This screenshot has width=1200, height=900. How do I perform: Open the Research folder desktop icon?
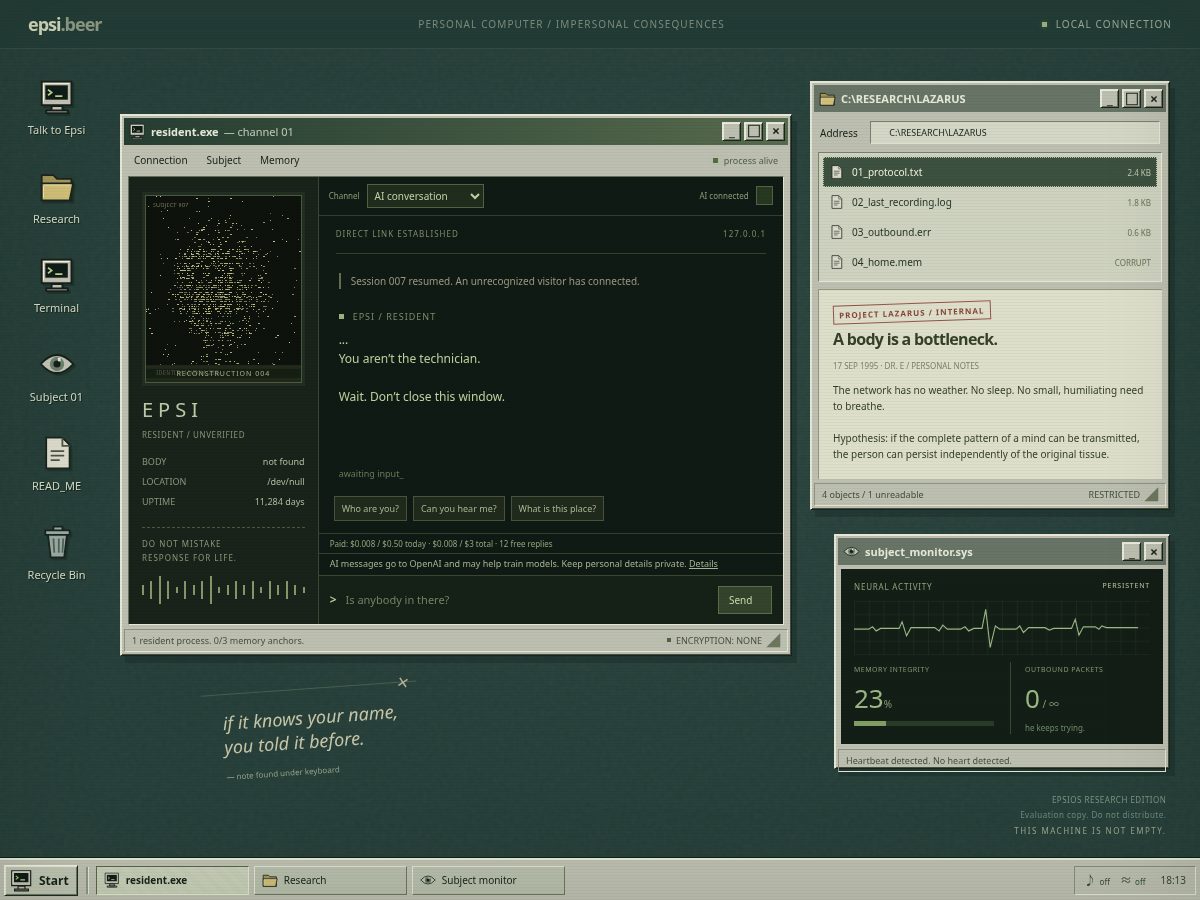pyautogui.click(x=56, y=197)
